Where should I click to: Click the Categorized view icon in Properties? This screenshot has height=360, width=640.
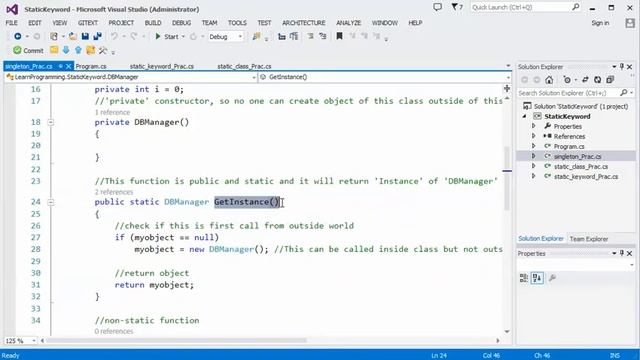click(x=524, y=278)
